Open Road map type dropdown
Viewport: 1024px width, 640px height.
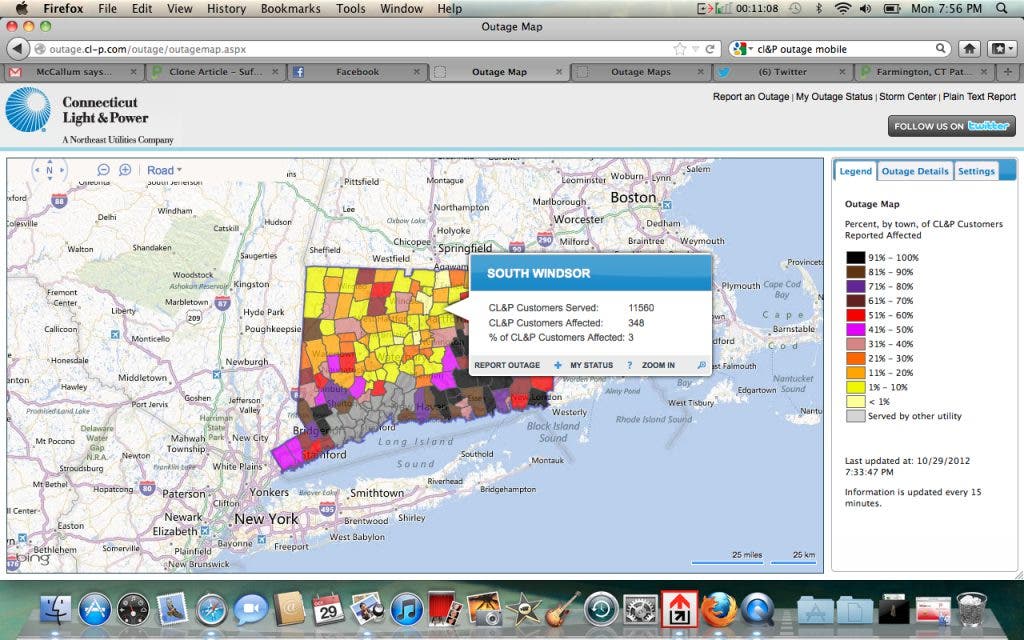click(165, 170)
